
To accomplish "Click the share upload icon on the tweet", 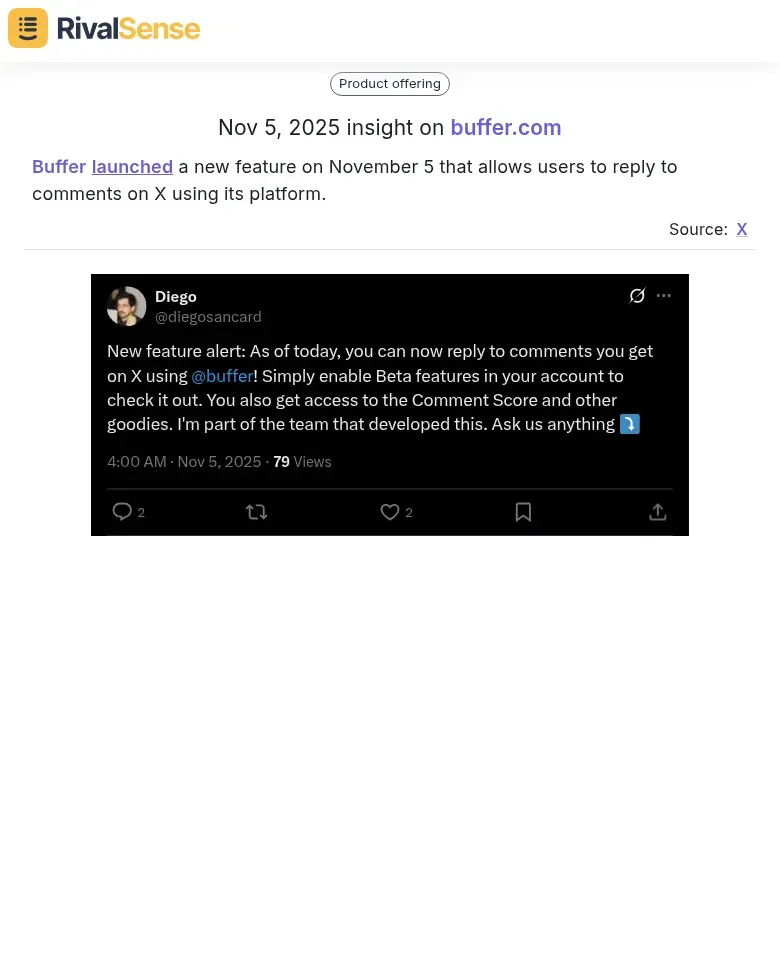I will pyautogui.click(x=658, y=511).
